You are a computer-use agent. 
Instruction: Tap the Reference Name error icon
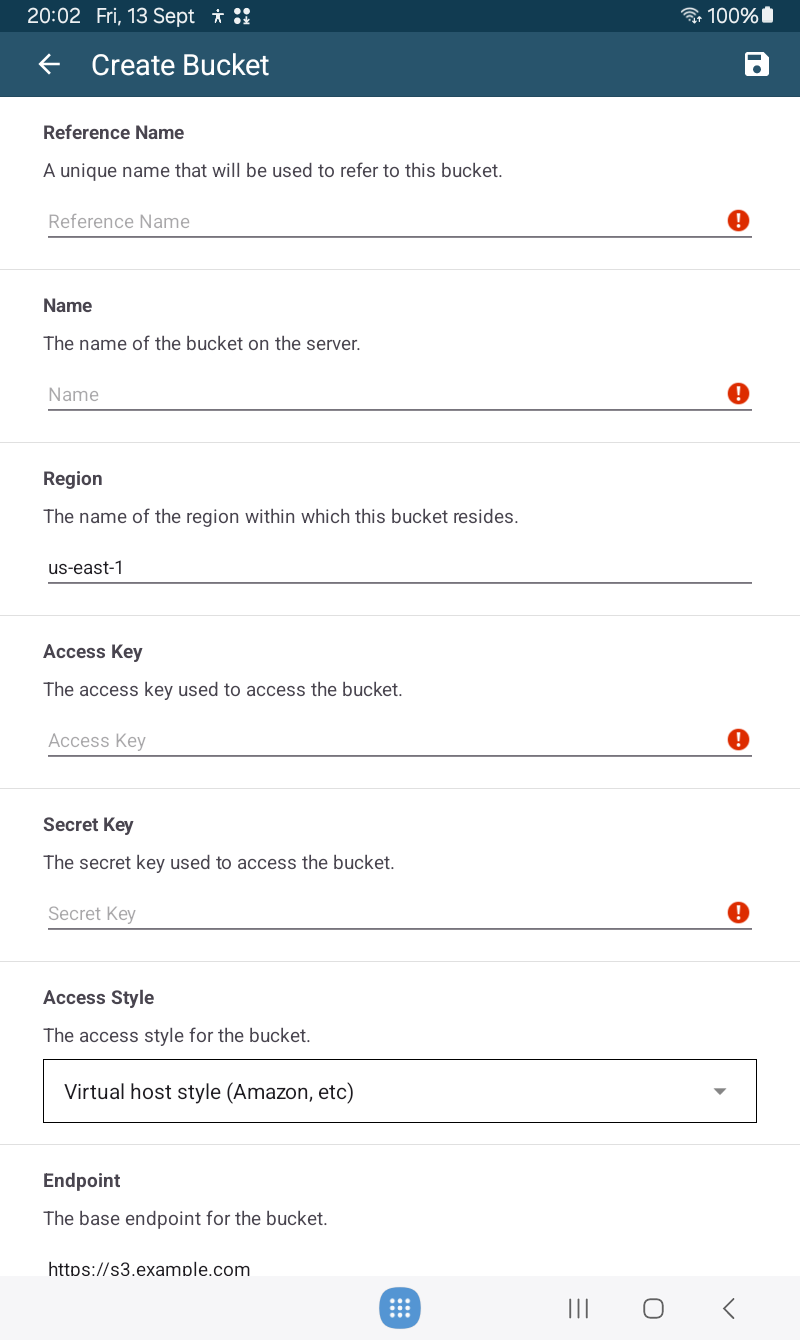pyautogui.click(x=738, y=221)
